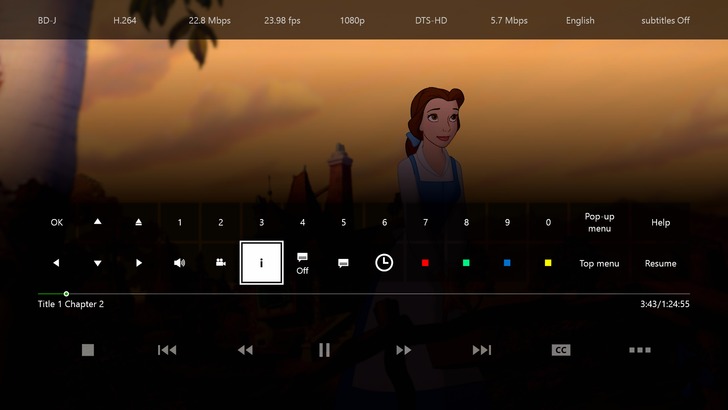Screen dimensions: 728x410
Task: Fast forward the movie
Action: pyautogui.click(x=403, y=350)
